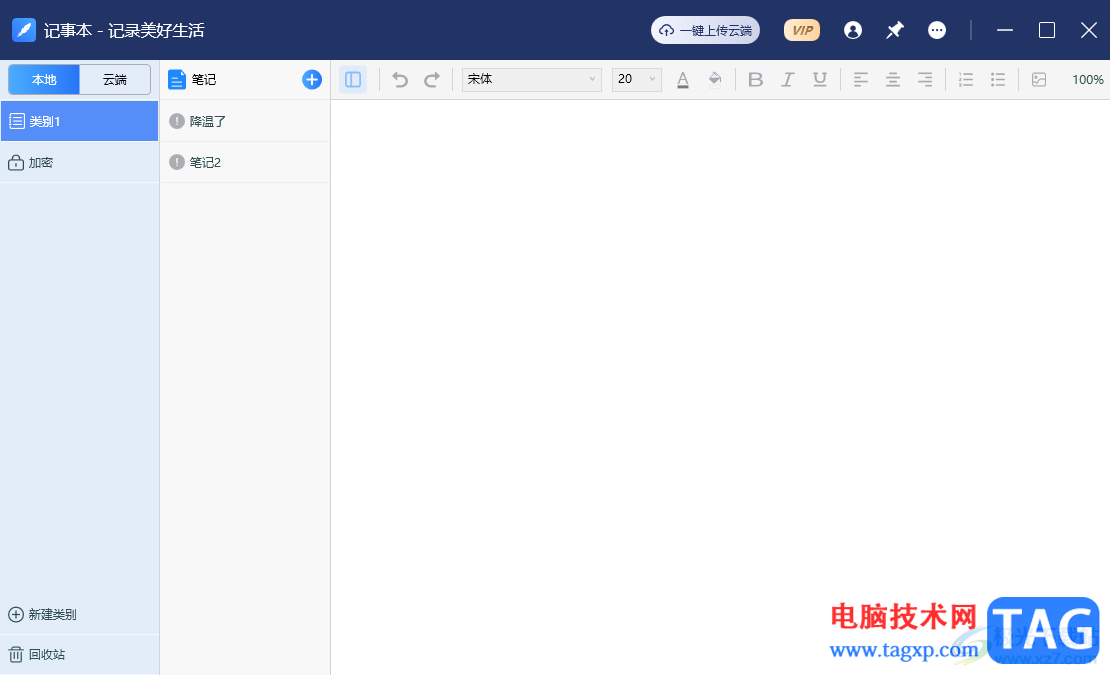Switch to the 本地 tab
Viewport: 1110px width, 675px height.
tap(44, 79)
